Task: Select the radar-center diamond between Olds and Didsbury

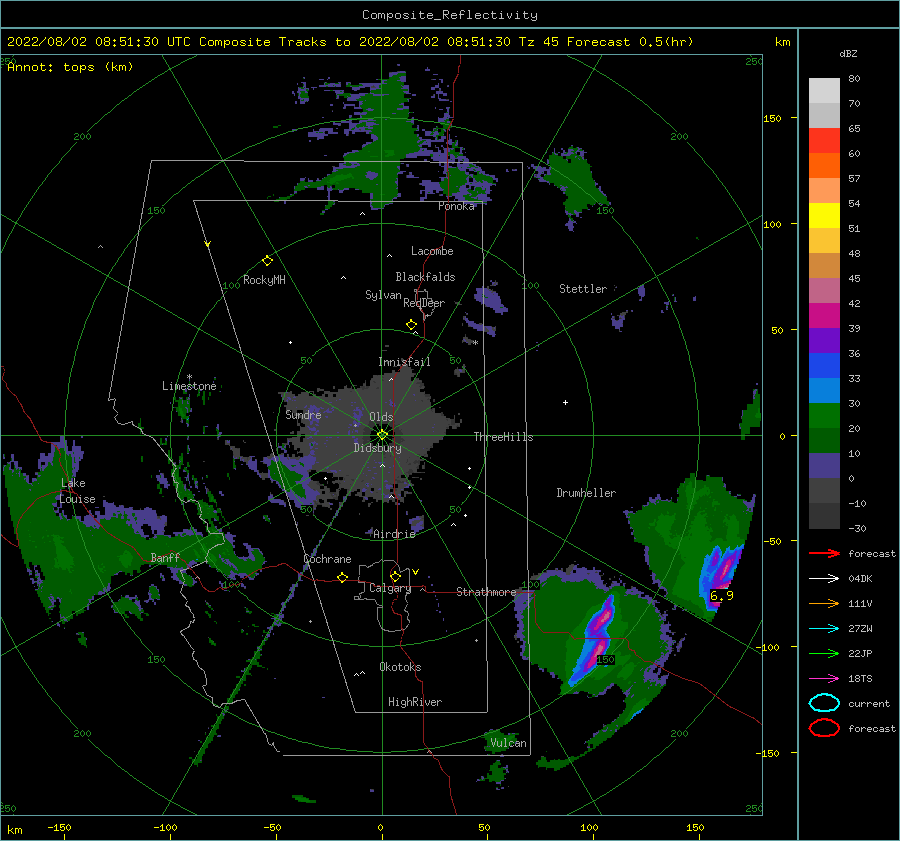Action: tap(382, 435)
